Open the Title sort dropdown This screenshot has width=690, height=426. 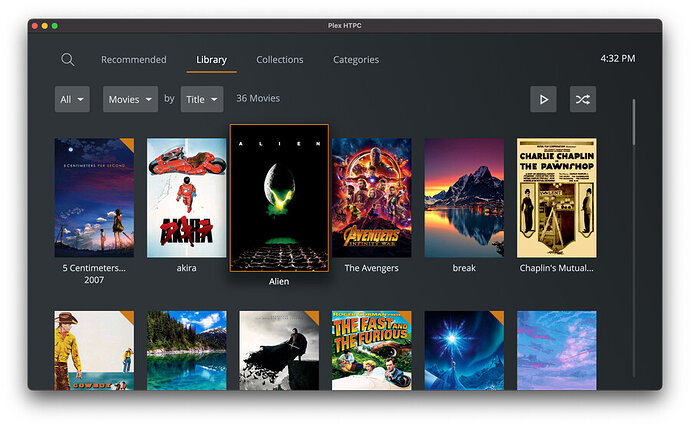[x=202, y=99]
